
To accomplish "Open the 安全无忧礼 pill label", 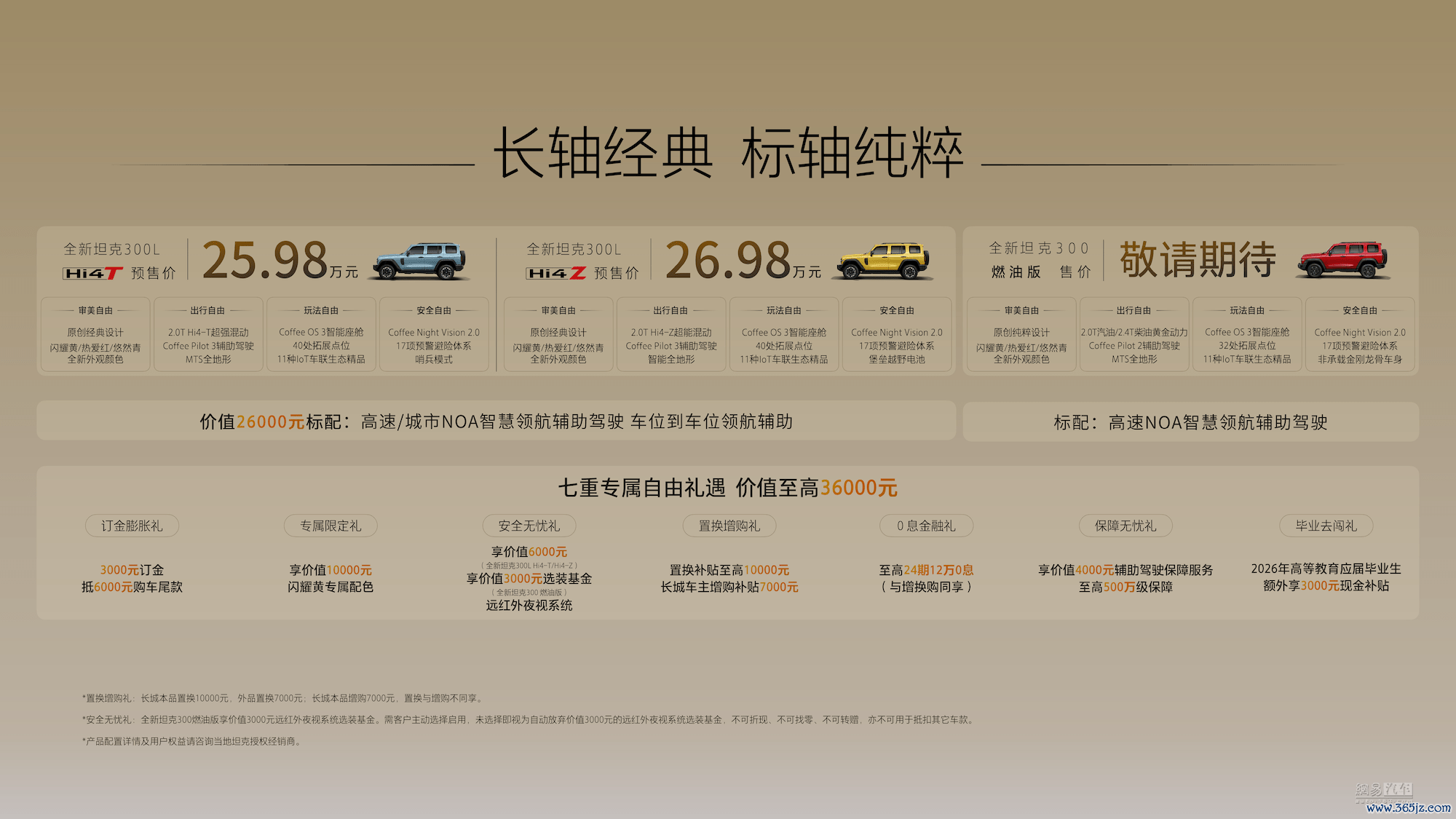I will click(x=529, y=526).
